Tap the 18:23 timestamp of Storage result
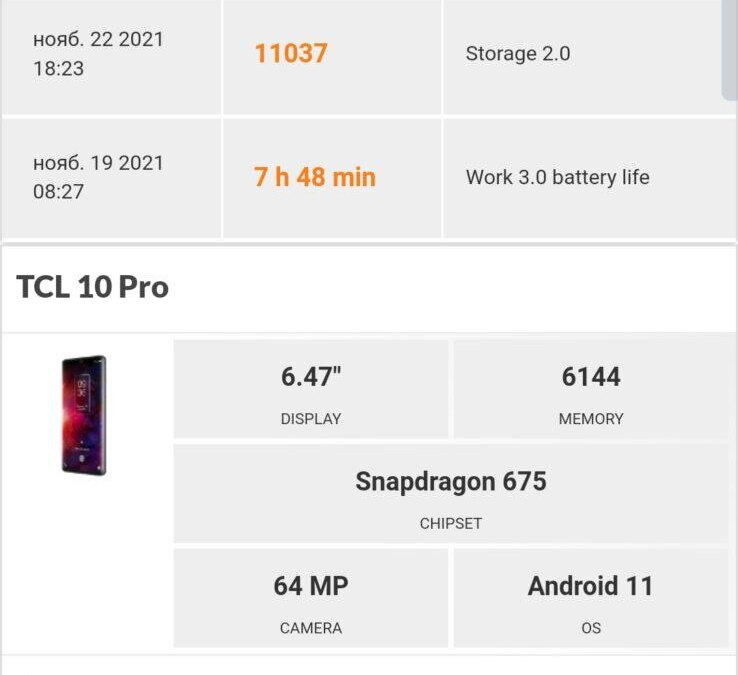This screenshot has width=738, height=675. pos(58,69)
